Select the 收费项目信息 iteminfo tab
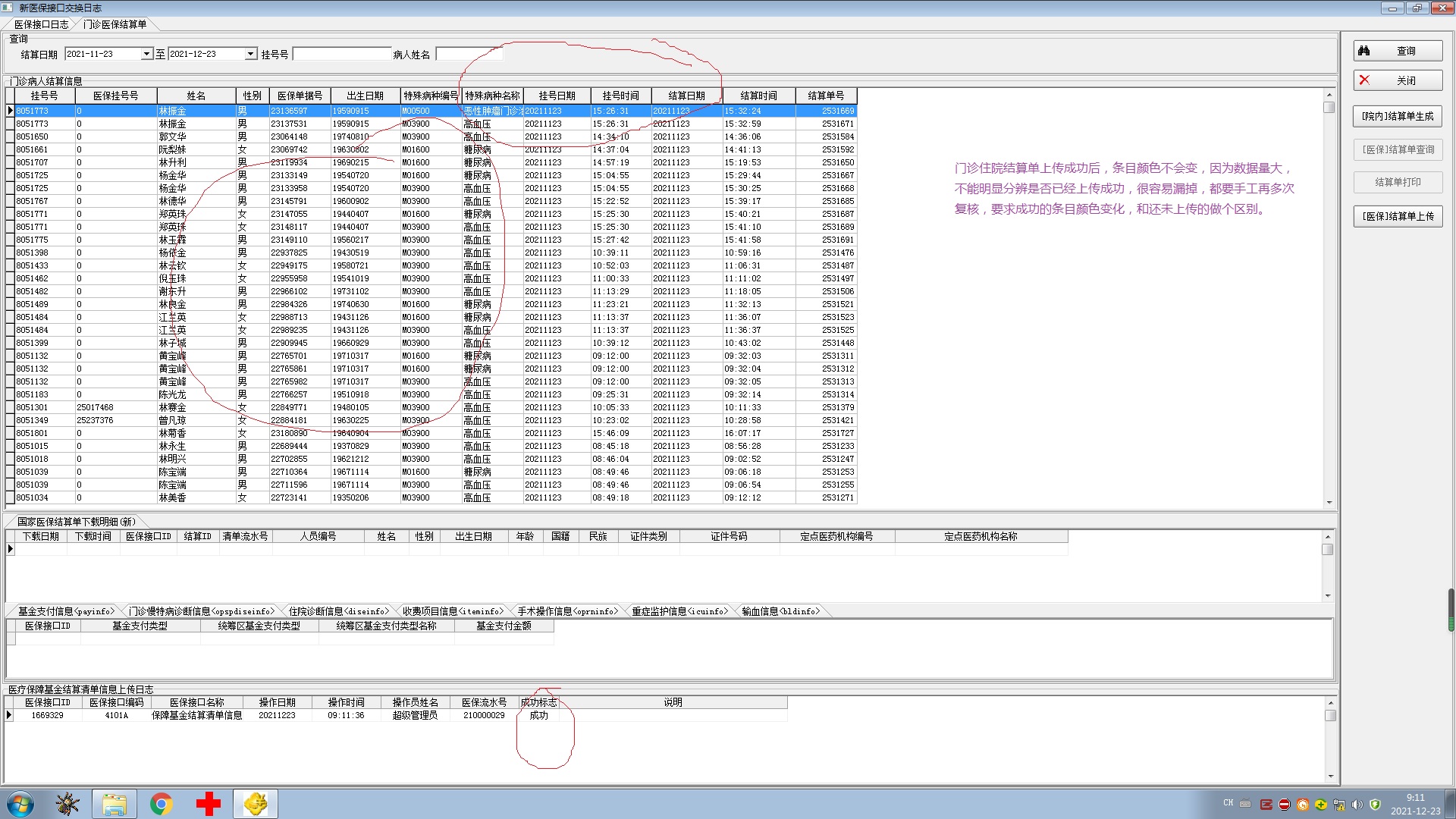Screen dimensions: 1456x819 [x=452, y=611]
